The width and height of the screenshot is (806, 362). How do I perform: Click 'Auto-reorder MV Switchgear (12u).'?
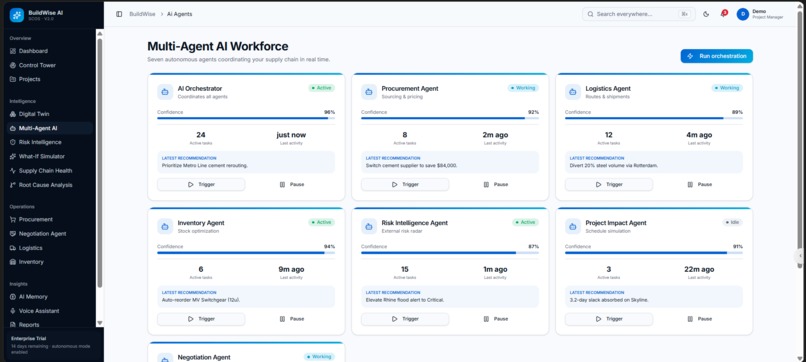pos(201,300)
